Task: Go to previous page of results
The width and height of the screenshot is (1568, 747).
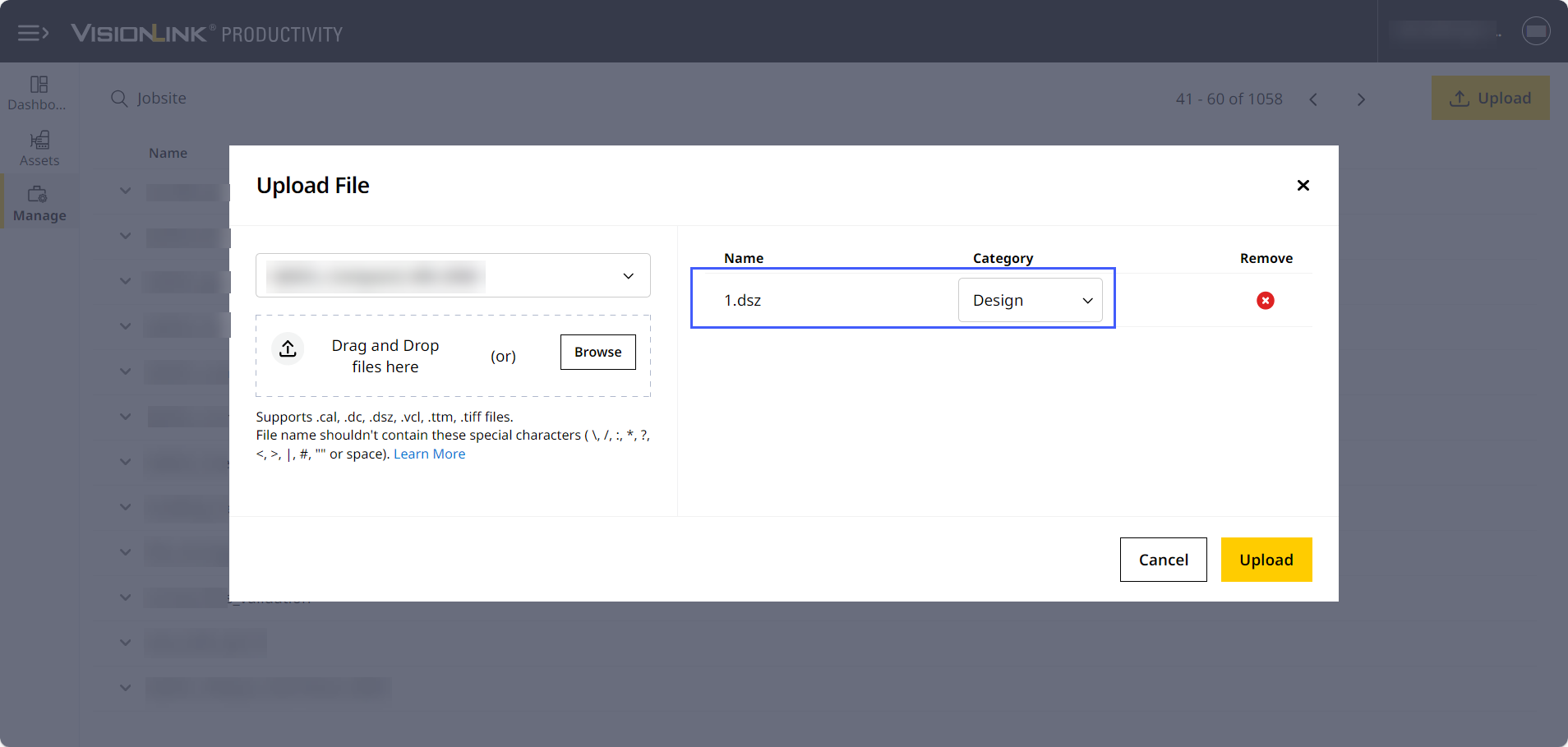Action: tap(1313, 99)
